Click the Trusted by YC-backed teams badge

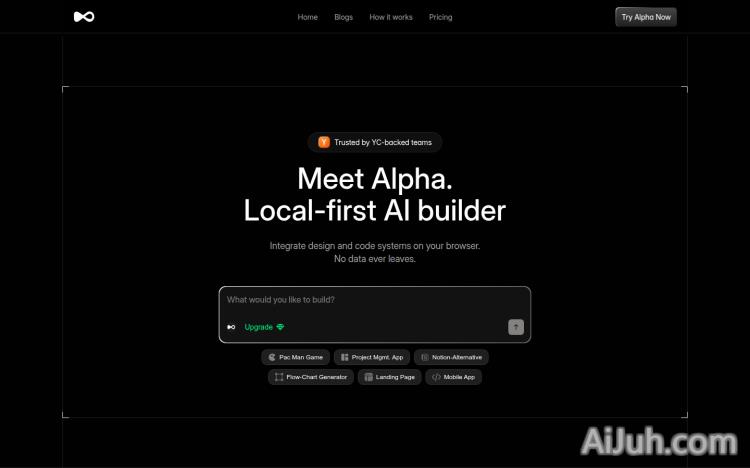[375, 142]
